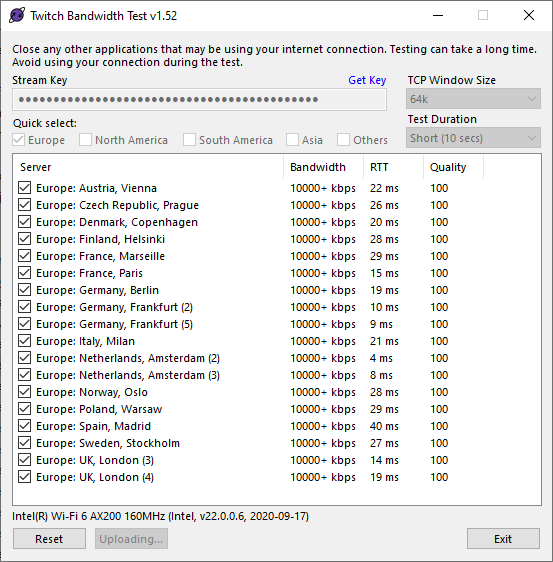Open the Get Key link

click(x=367, y=80)
